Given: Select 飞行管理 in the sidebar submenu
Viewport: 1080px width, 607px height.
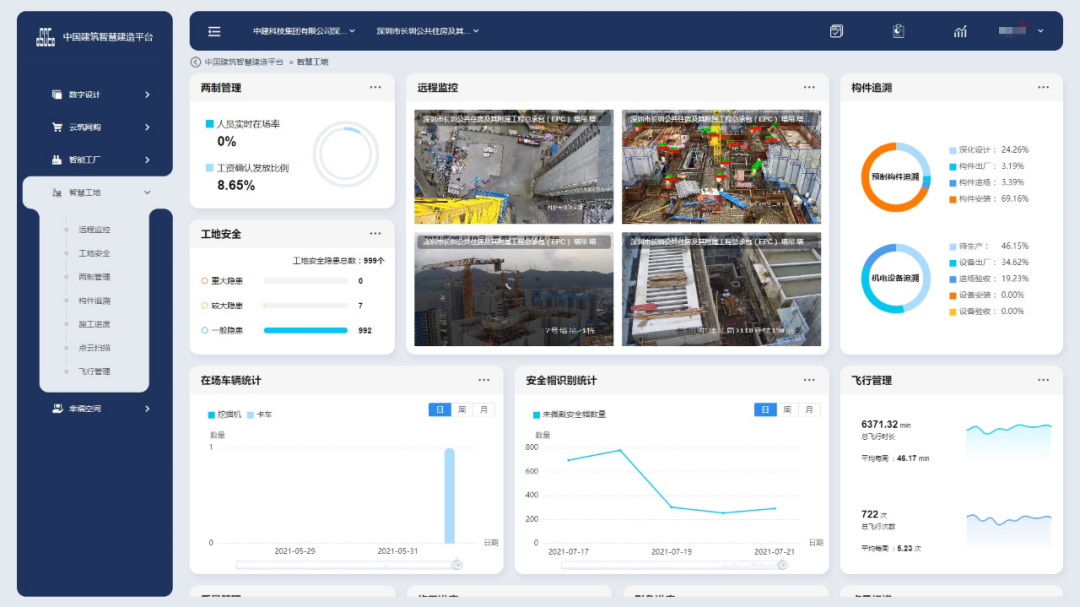Looking at the screenshot, I should 94,372.
